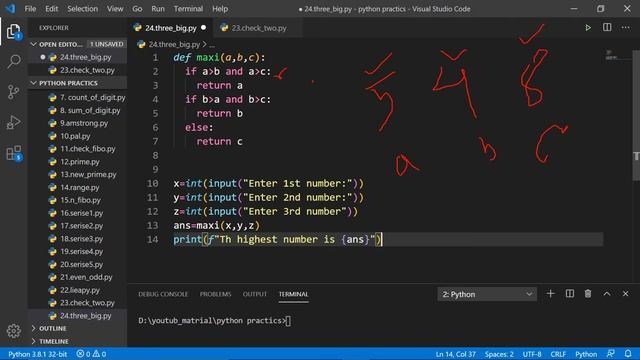
Task: Open the Selection menu
Action: [x=82, y=9]
